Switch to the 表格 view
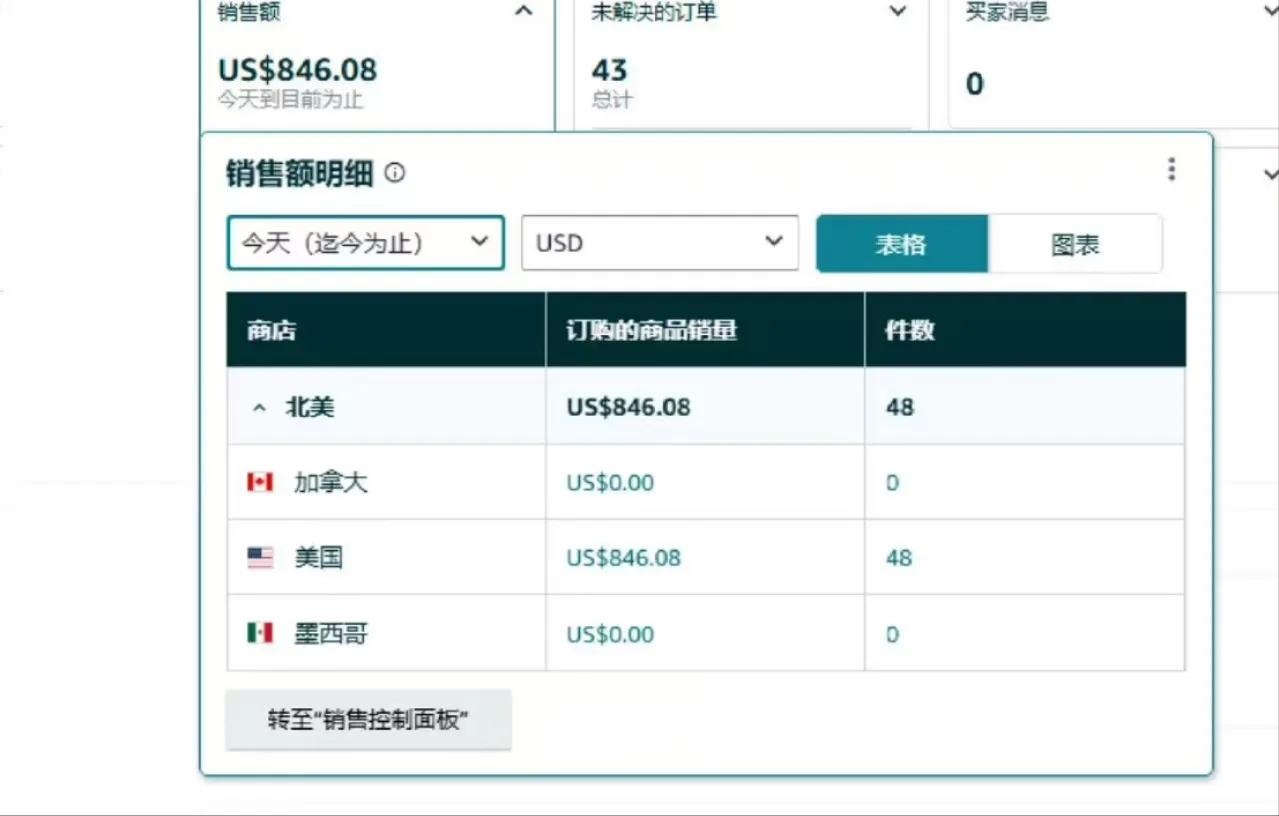Viewport: 1279px width, 816px height. tap(902, 244)
